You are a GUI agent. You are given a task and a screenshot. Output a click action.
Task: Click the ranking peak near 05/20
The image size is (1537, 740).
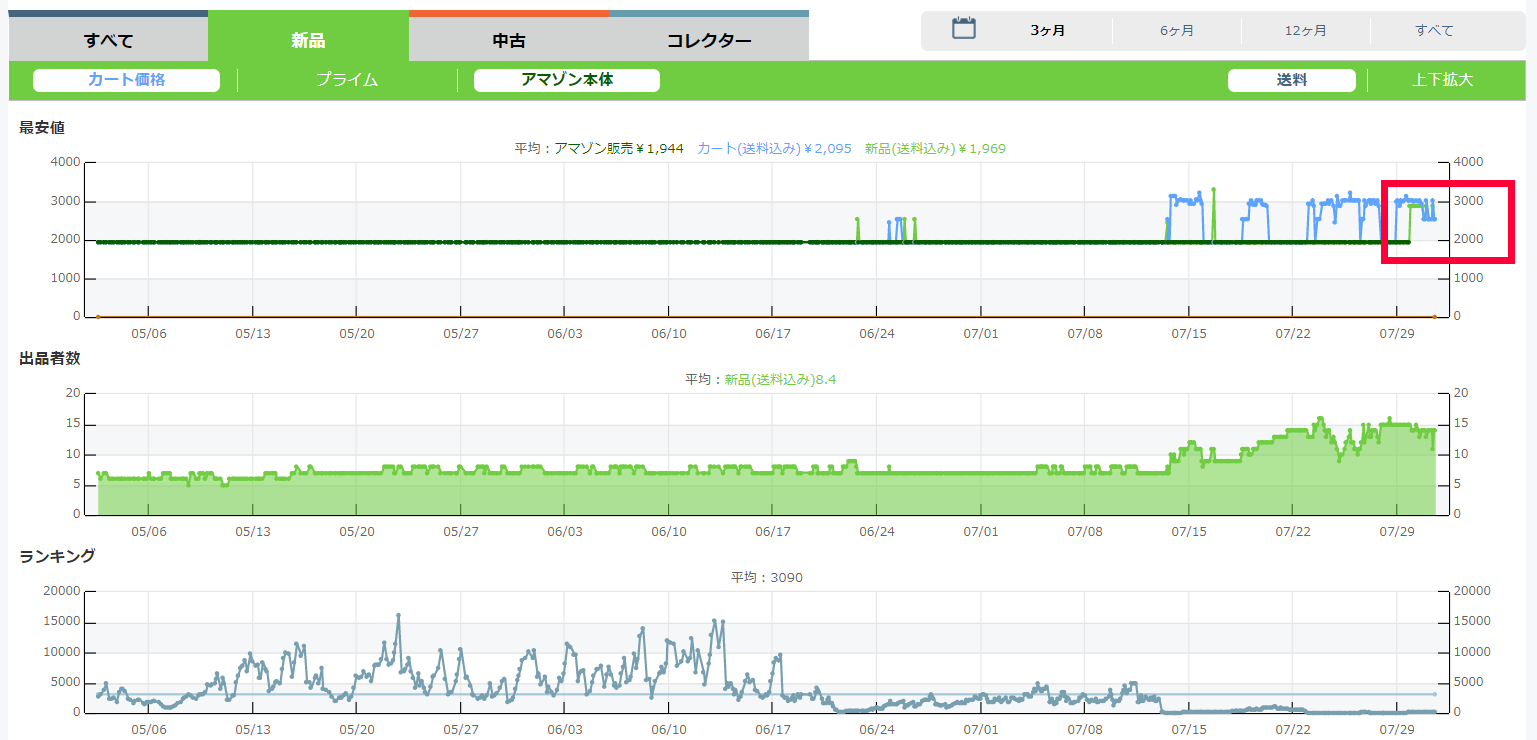(x=398, y=616)
